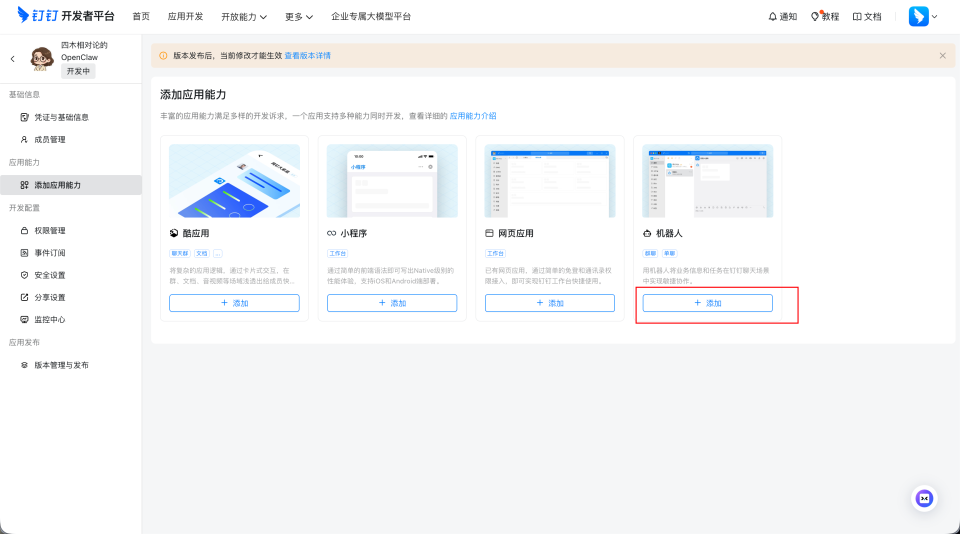Dismiss the version notice banner
Image resolution: width=960 pixels, height=534 pixels.
[943, 56]
